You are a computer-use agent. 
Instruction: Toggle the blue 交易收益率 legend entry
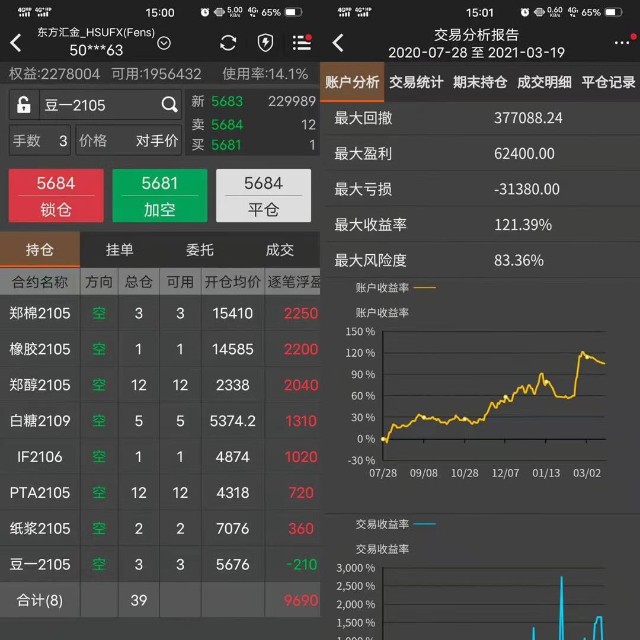pyautogui.click(x=395, y=524)
